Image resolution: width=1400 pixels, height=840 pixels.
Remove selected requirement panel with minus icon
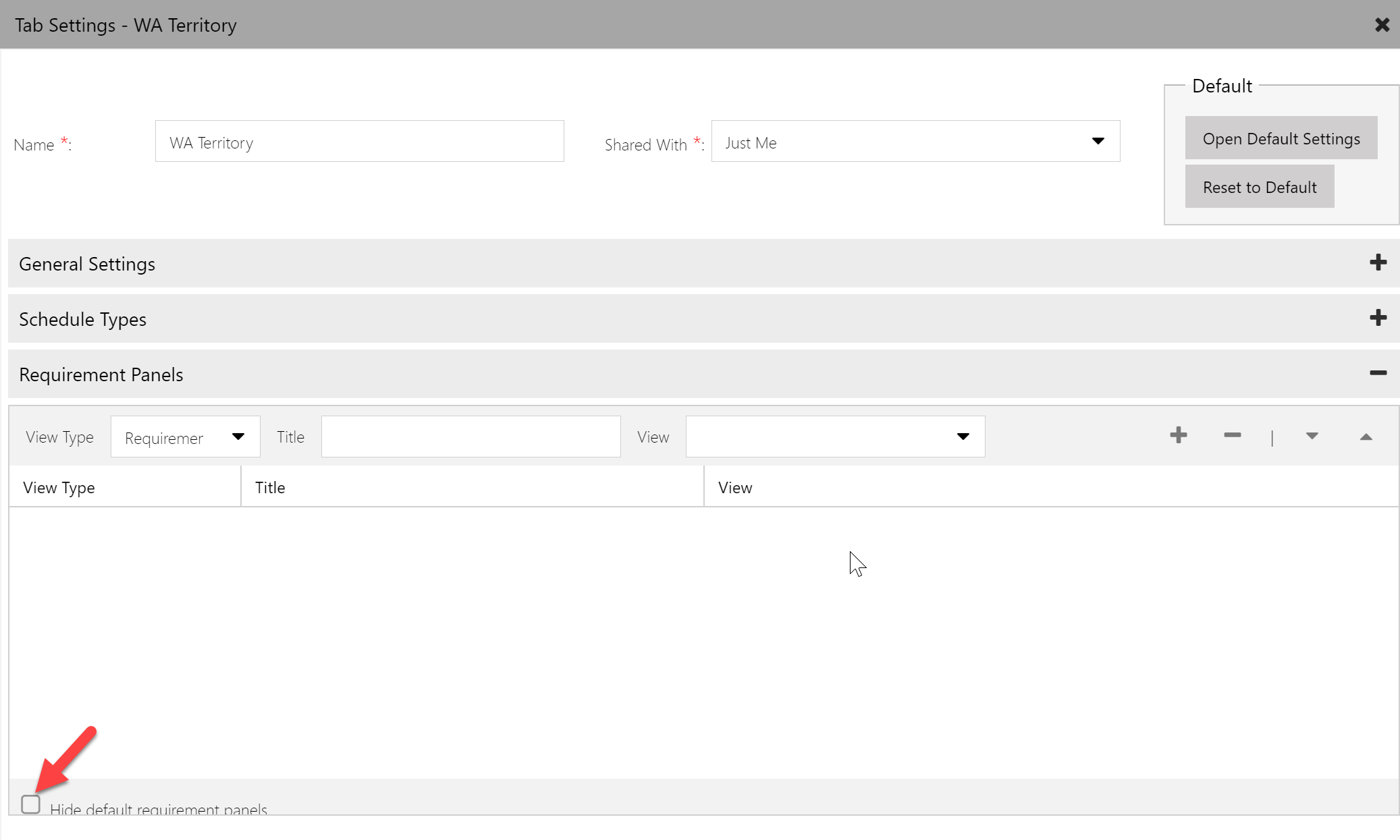tap(1232, 435)
